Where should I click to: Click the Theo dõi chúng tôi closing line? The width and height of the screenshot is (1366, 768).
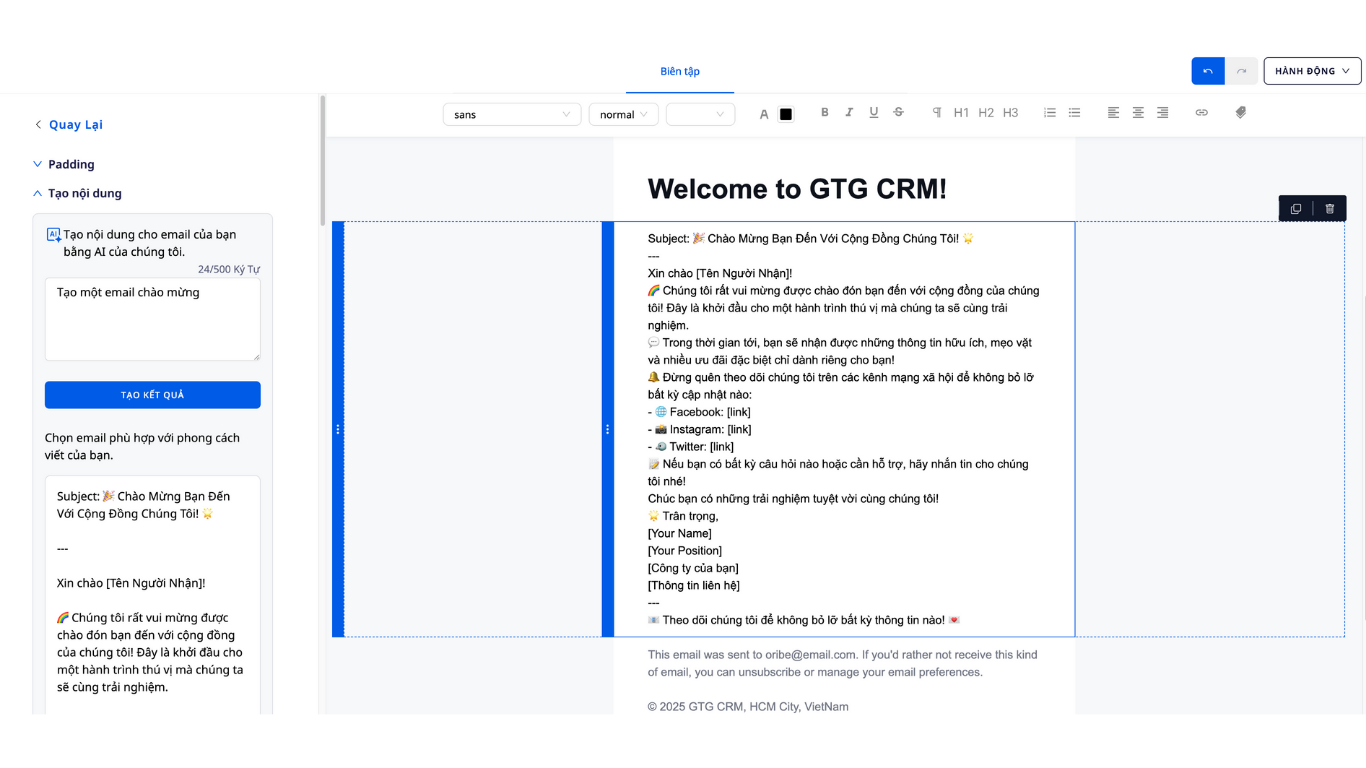tap(804, 620)
